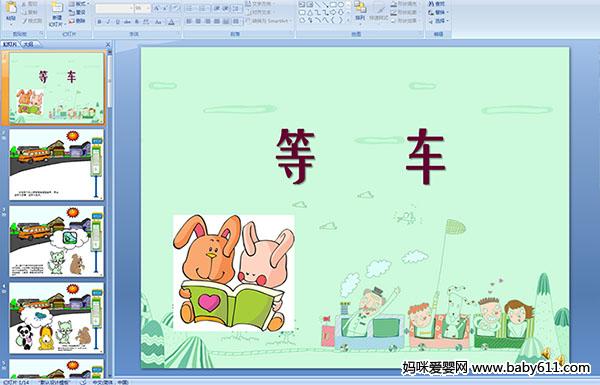The width and height of the screenshot is (600, 385).
Task: Apply Bold formatting with the B icon
Action: [99, 22]
